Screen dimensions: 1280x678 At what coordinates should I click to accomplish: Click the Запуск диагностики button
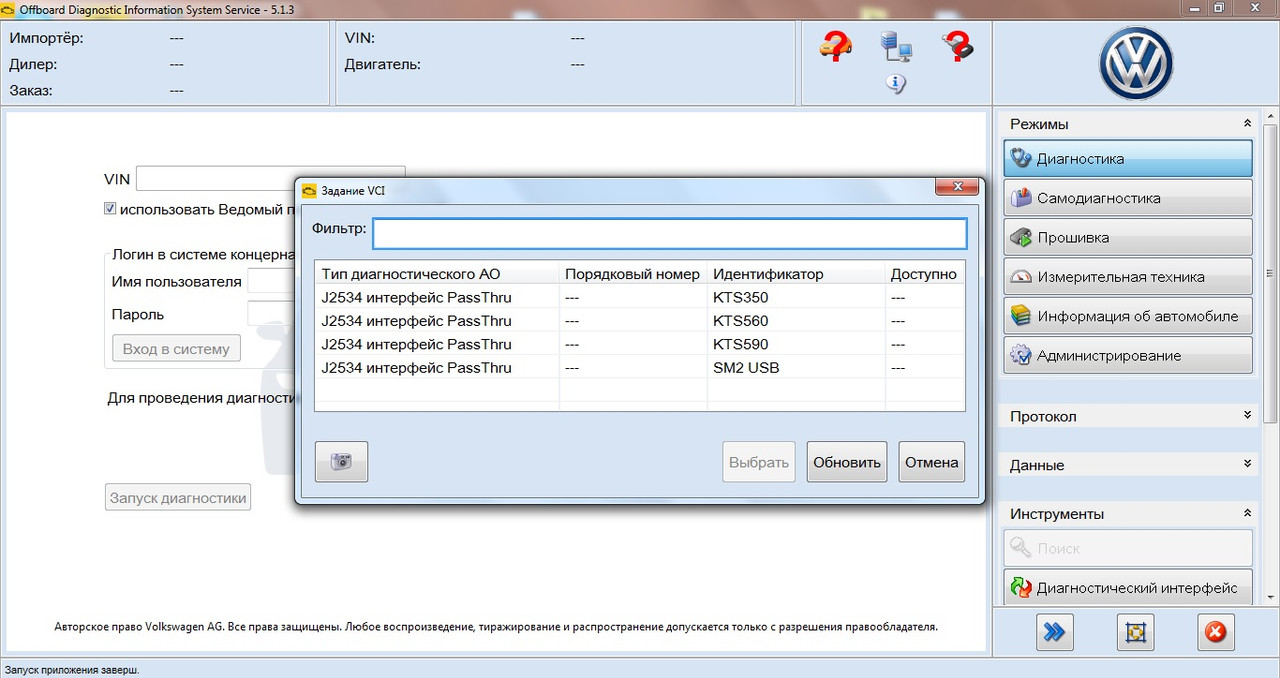pyautogui.click(x=178, y=497)
